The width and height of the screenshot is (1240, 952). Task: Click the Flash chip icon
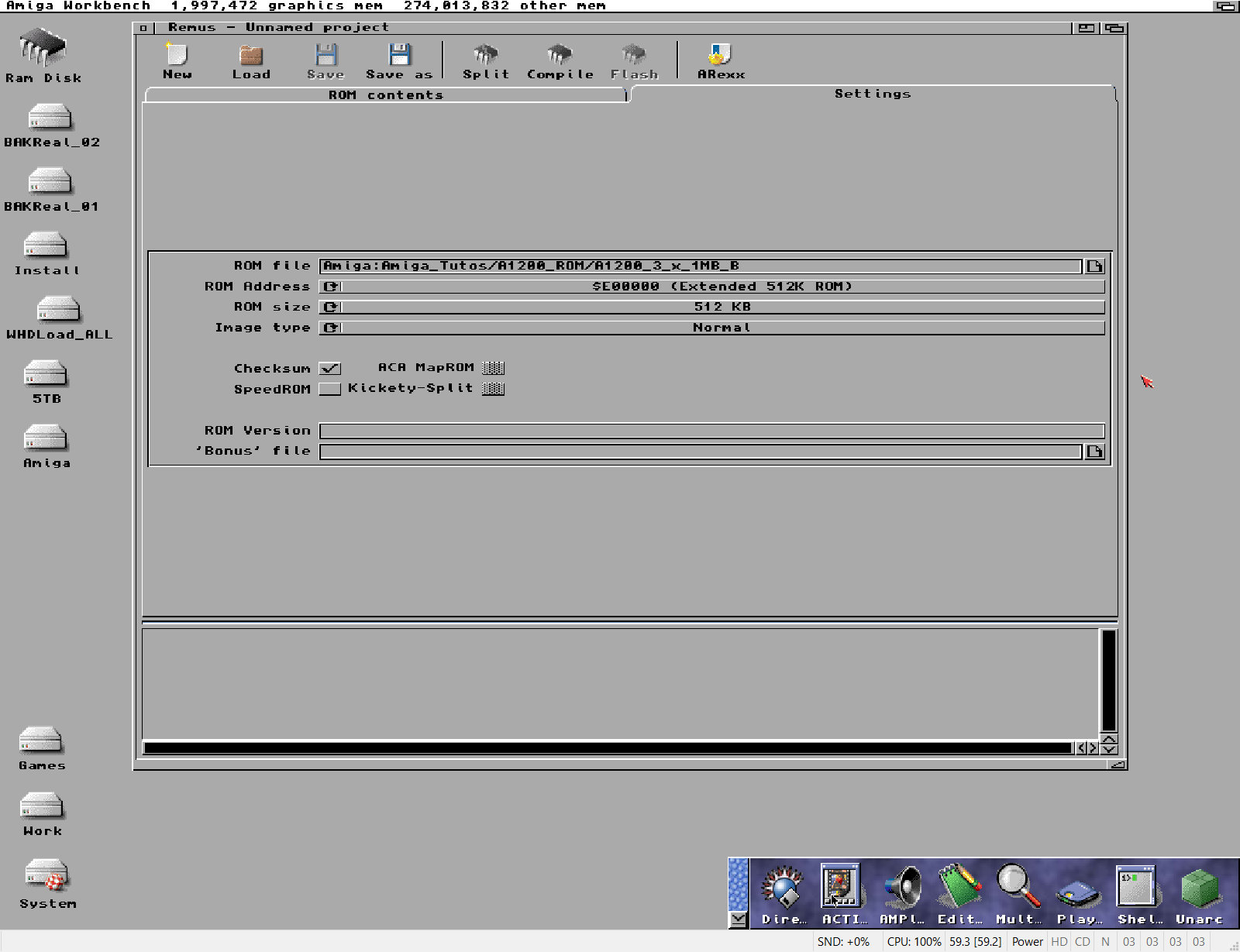coord(634,61)
